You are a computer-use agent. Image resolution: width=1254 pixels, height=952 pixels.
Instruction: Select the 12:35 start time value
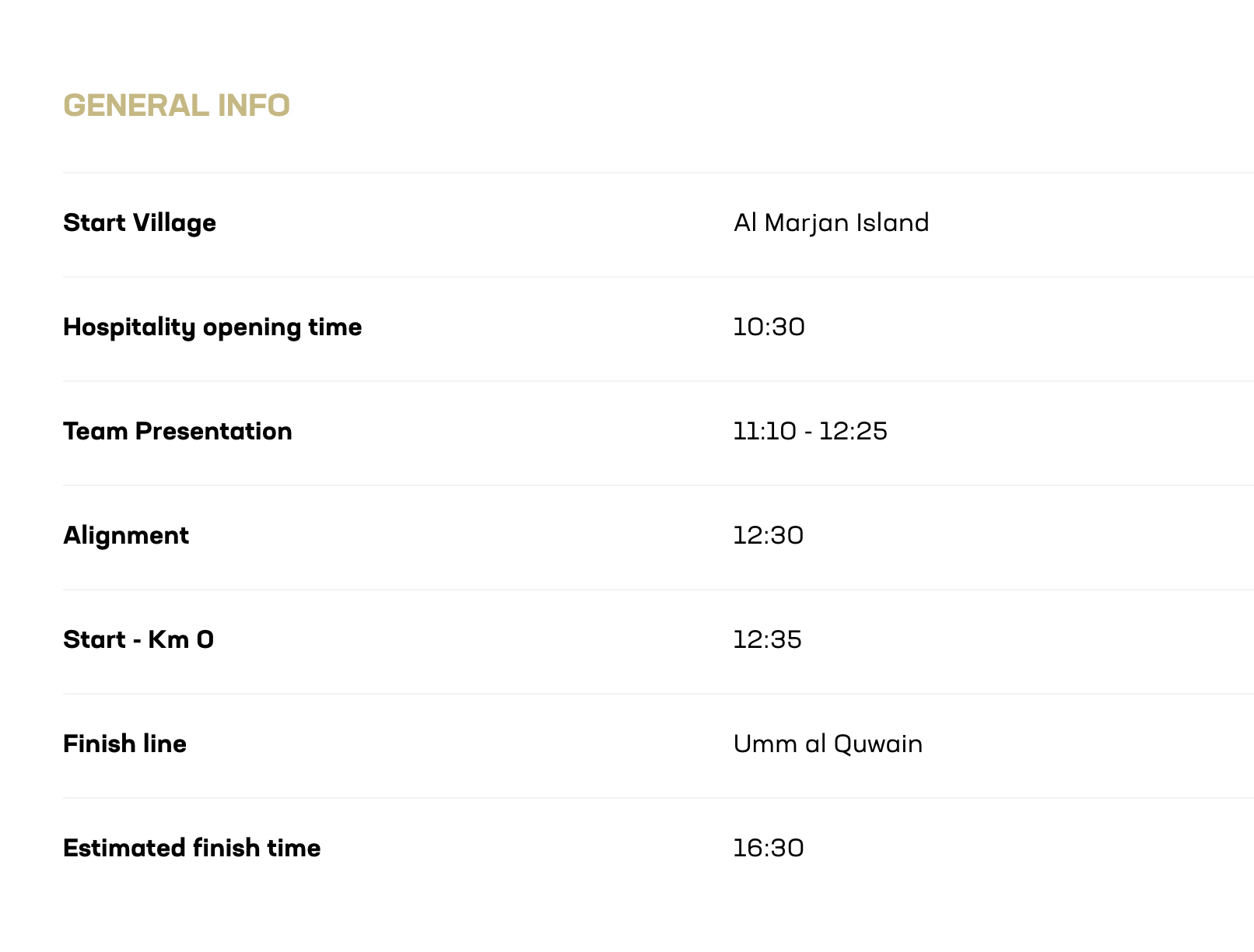pyautogui.click(x=767, y=640)
